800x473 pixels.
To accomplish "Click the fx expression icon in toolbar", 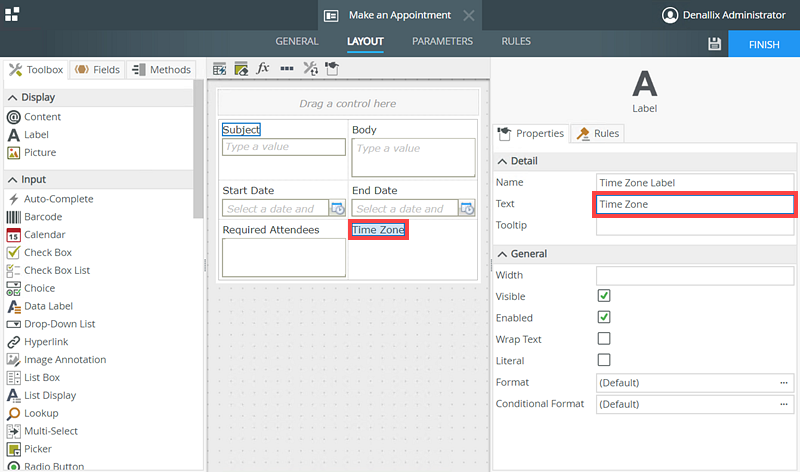I will (x=264, y=69).
